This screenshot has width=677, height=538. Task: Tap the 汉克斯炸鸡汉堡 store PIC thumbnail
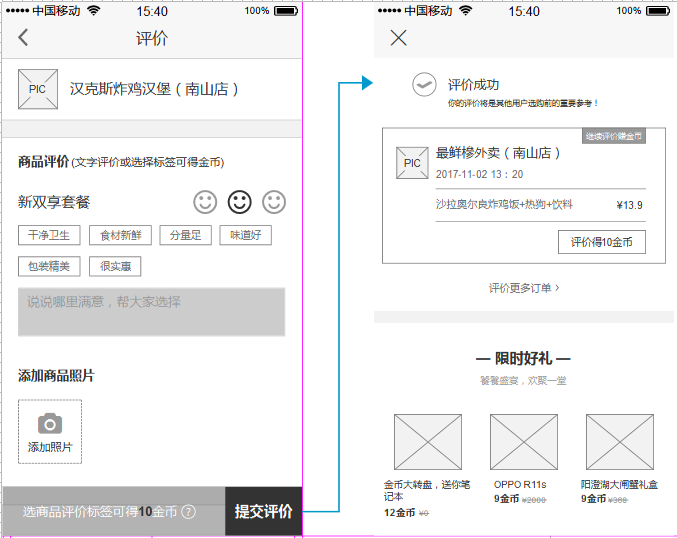click(x=38, y=89)
